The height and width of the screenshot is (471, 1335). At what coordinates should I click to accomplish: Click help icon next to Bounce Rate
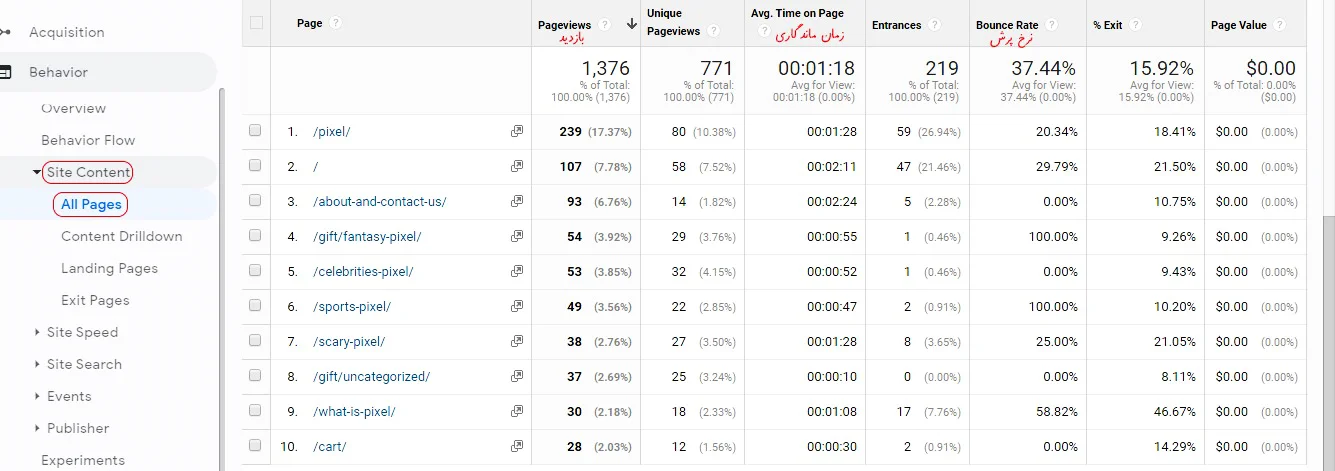[x=1054, y=25]
